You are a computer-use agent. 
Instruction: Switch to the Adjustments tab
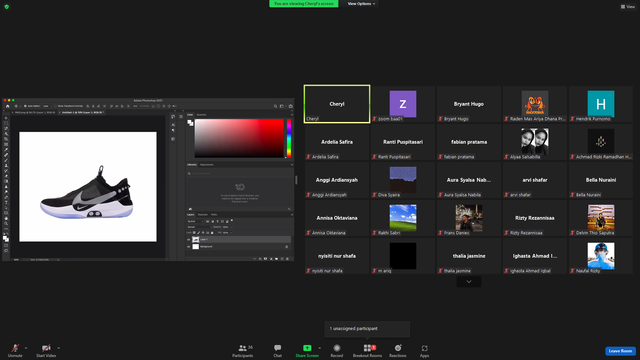click(207, 164)
